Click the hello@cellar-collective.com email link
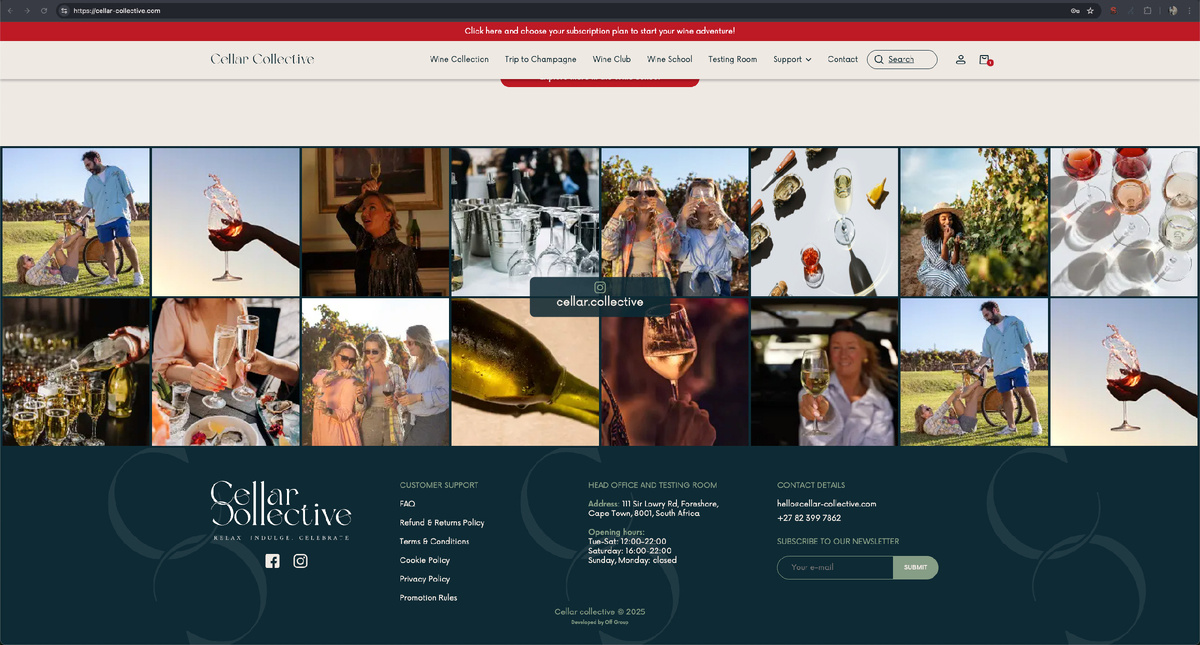This screenshot has height=645, width=1200. (826, 504)
